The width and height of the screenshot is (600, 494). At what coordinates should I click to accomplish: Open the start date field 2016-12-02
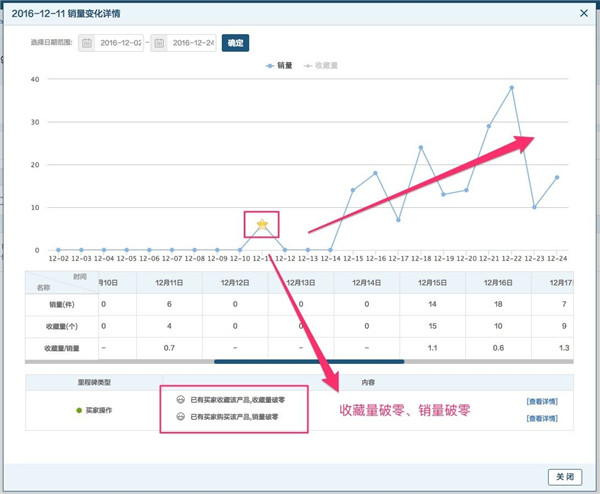tap(121, 43)
